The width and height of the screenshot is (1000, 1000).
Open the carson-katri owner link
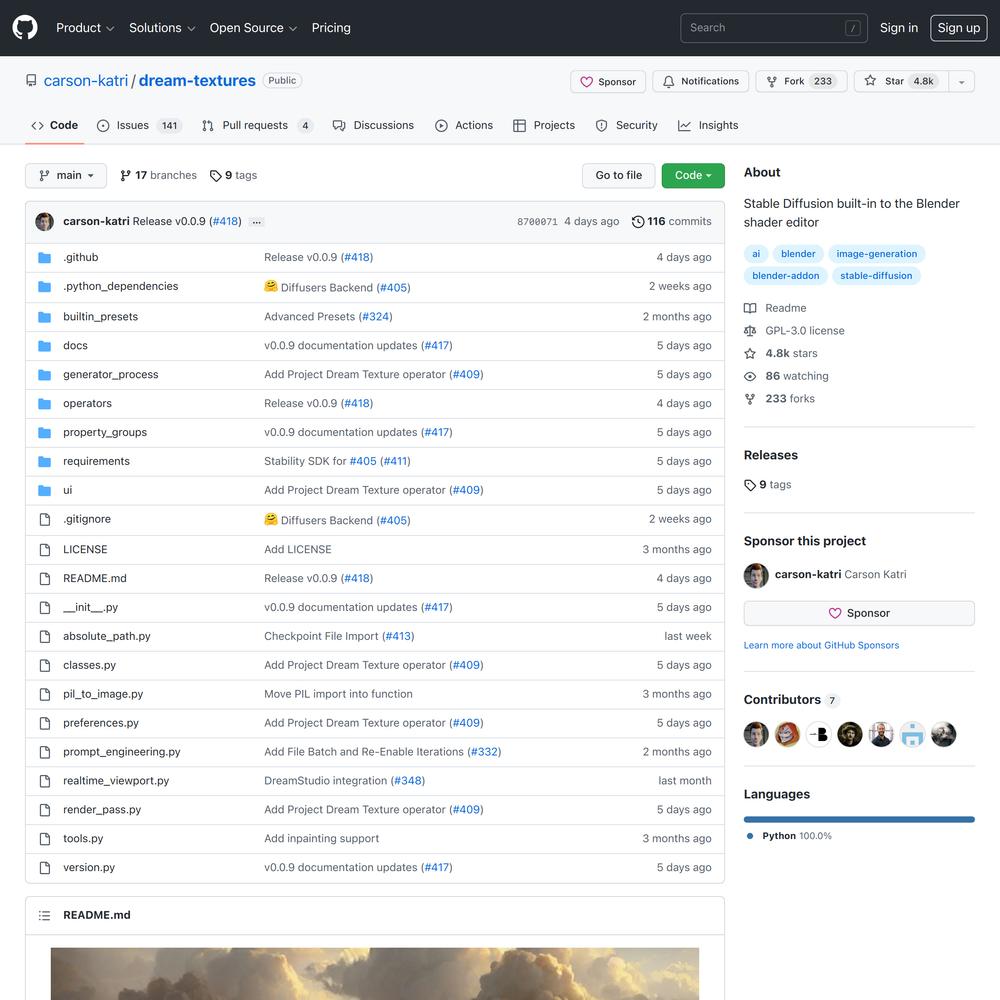85,80
